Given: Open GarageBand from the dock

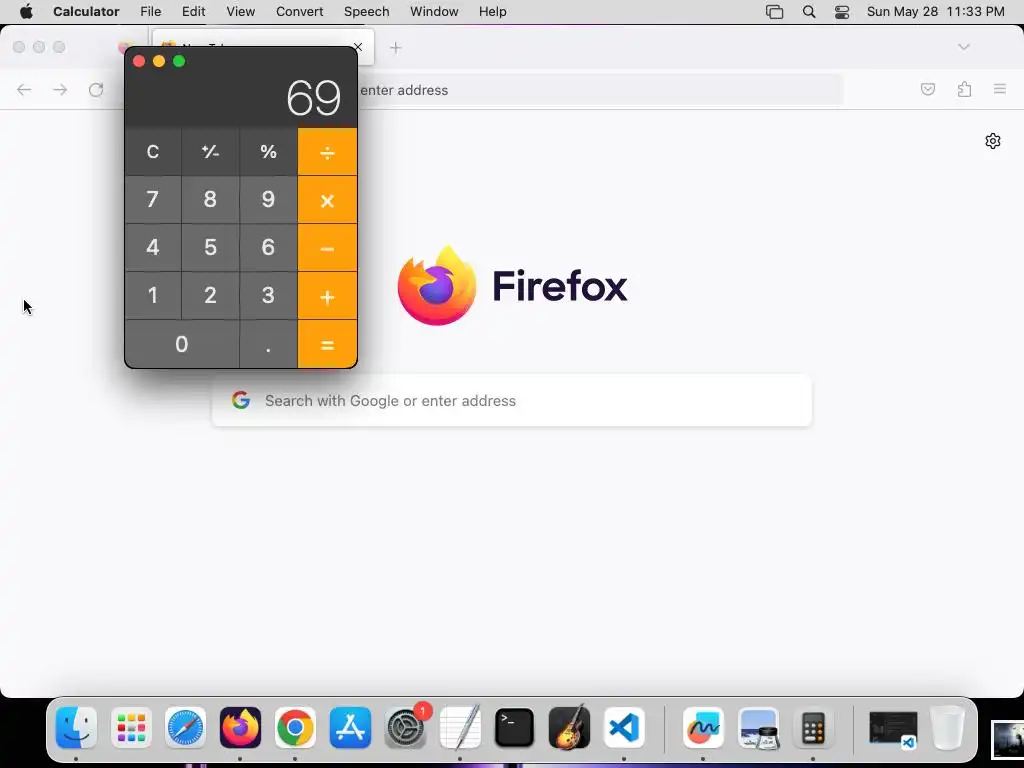Looking at the screenshot, I should (569, 728).
